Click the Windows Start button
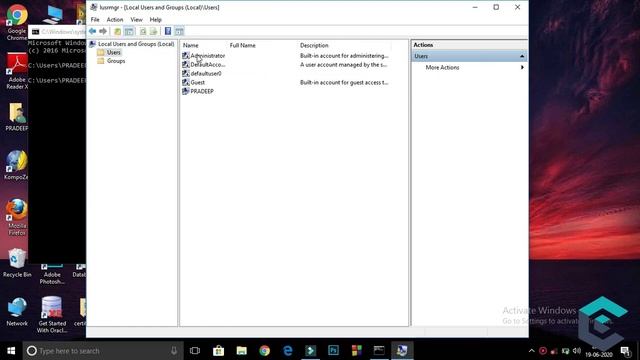Viewport: 640px width, 360px height. pyautogui.click(x=11, y=351)
